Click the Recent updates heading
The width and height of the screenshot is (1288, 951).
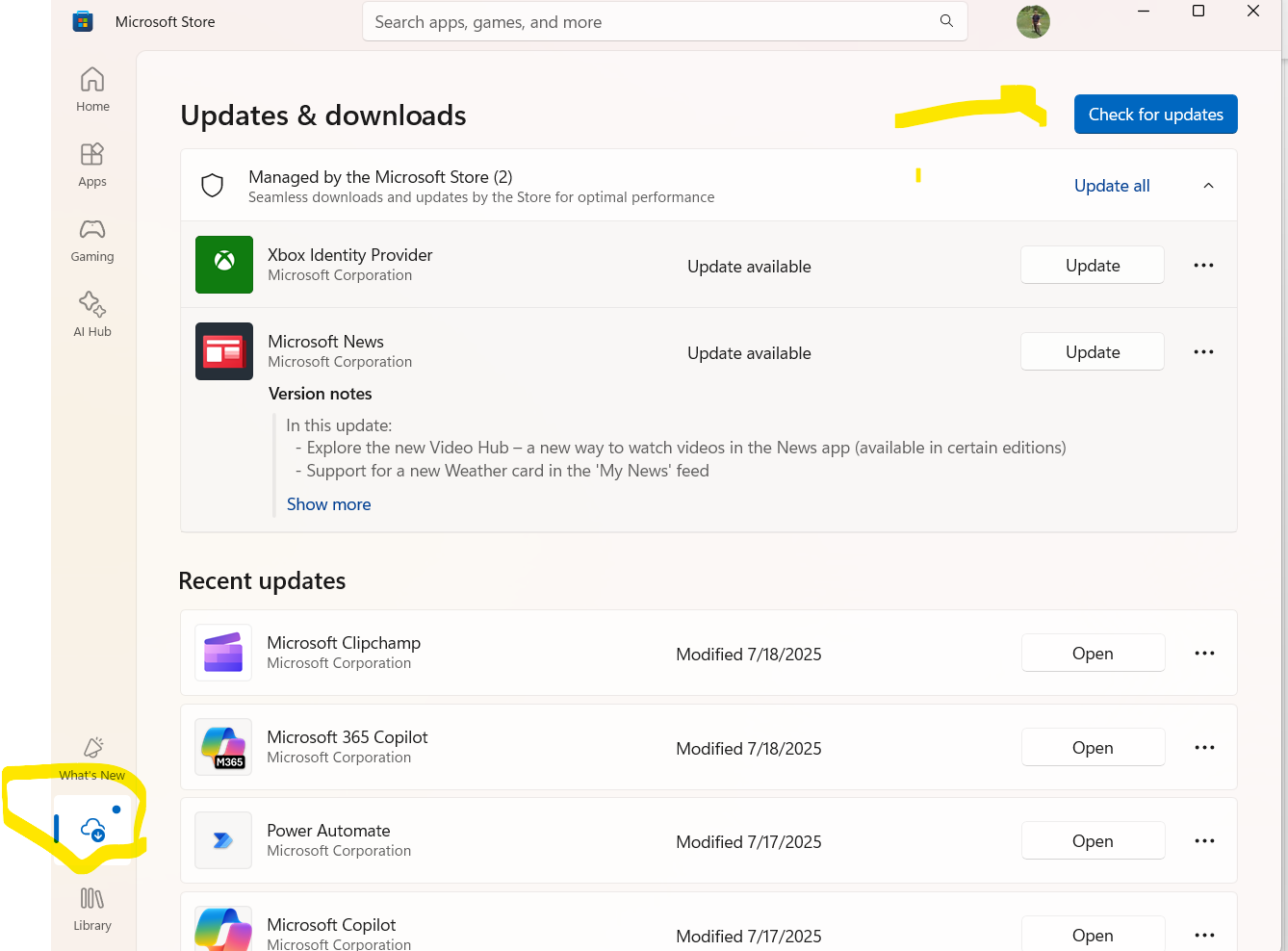pyautogui.click(x=262, y=580)
